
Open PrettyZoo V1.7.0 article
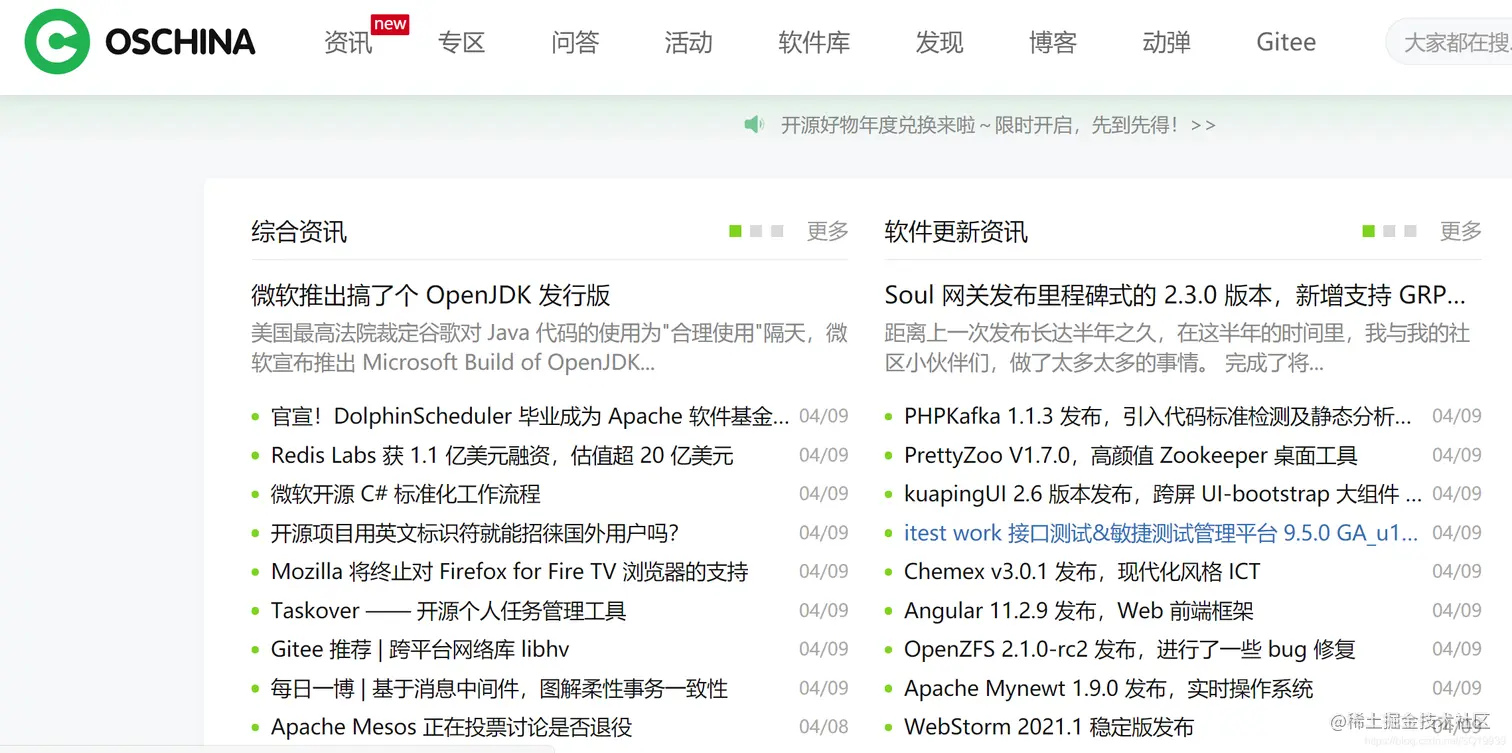(1131, 455)
